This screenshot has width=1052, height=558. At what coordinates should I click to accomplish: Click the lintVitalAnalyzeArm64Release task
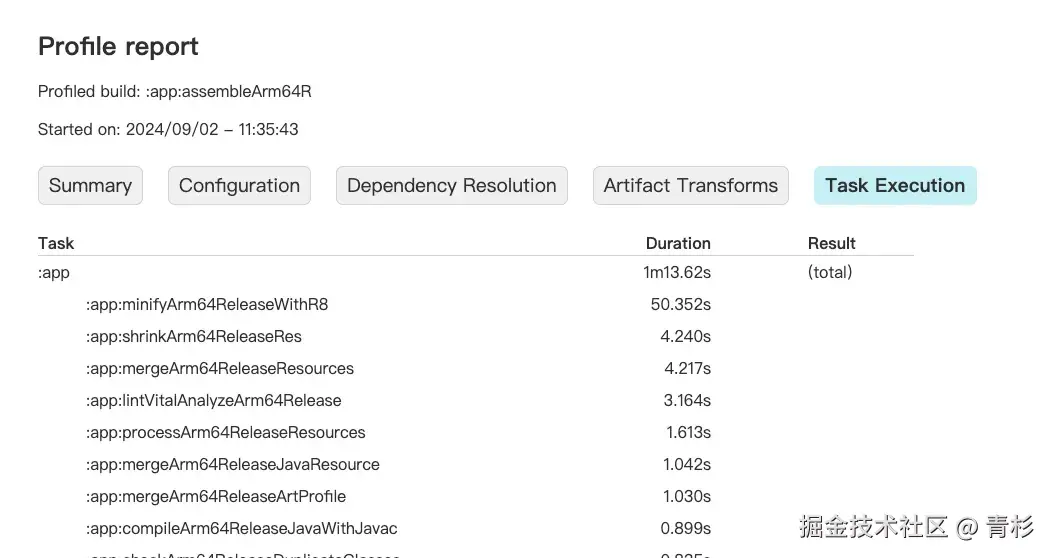click(214, 400)
